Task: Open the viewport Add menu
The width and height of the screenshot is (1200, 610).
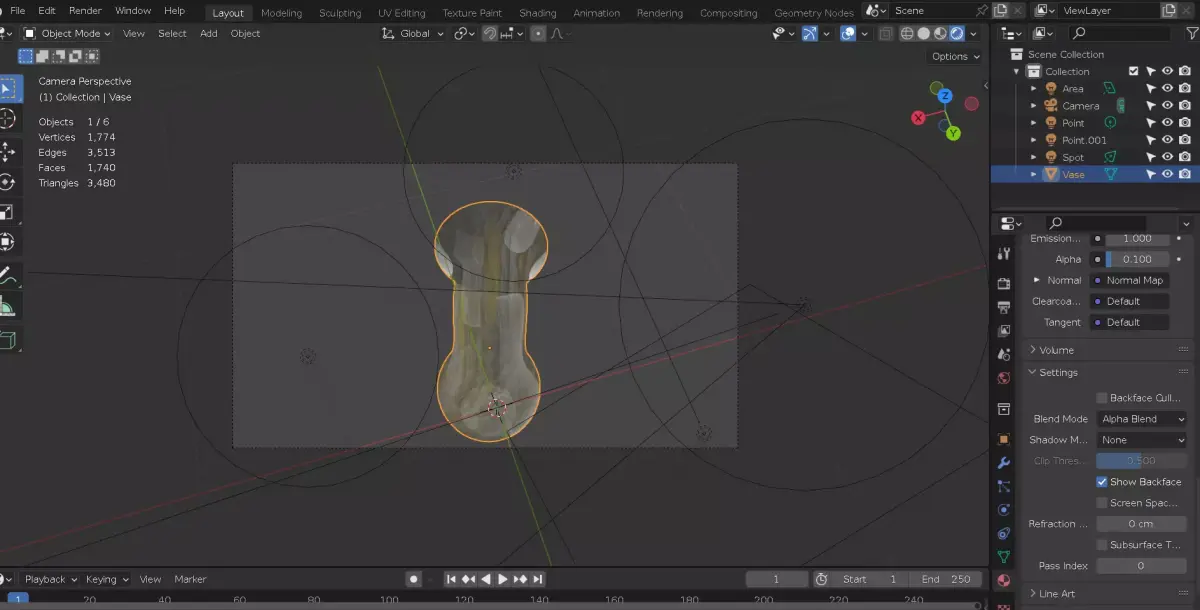Action: point(208,33)
